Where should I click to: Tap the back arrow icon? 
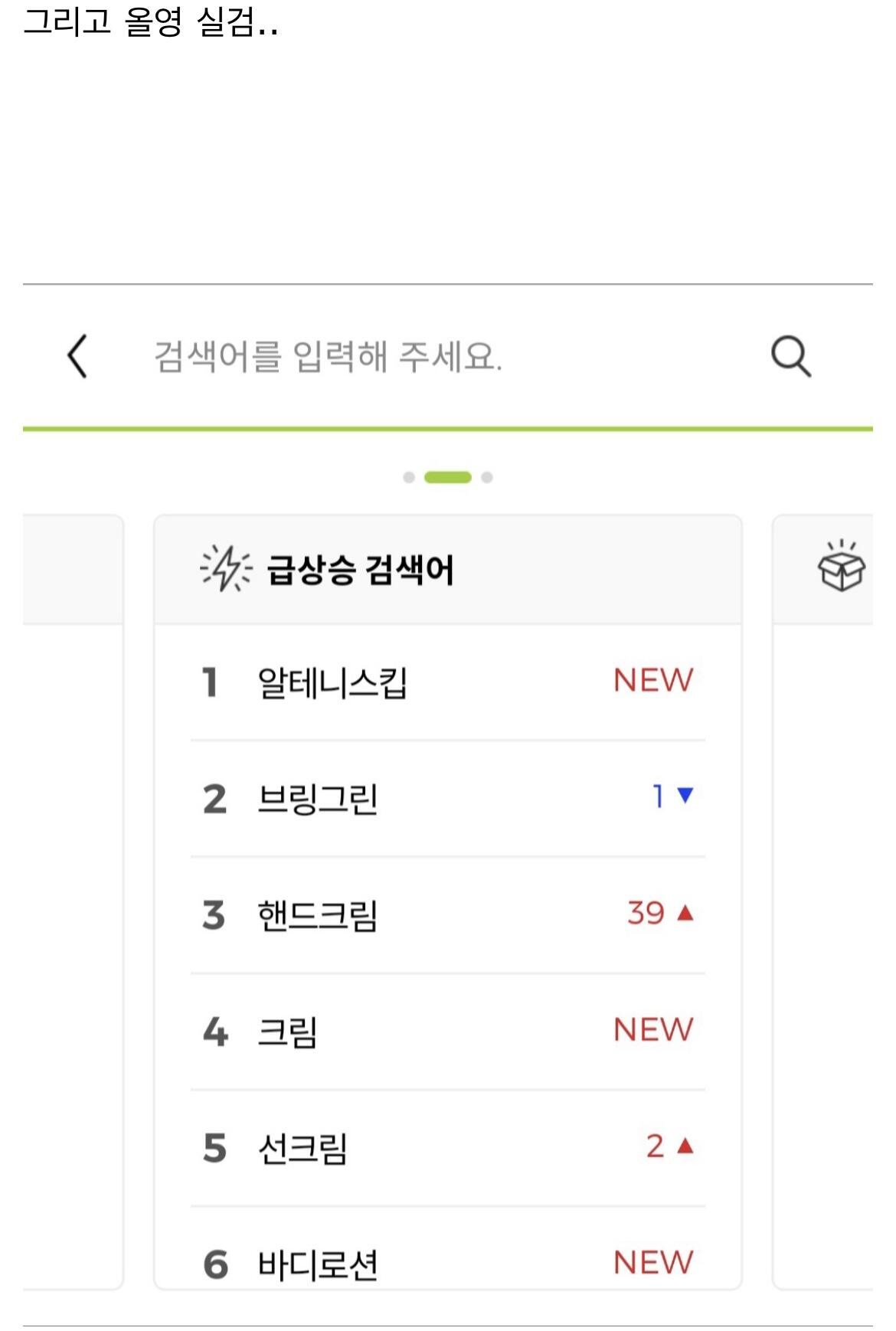(x=77, y=356)
